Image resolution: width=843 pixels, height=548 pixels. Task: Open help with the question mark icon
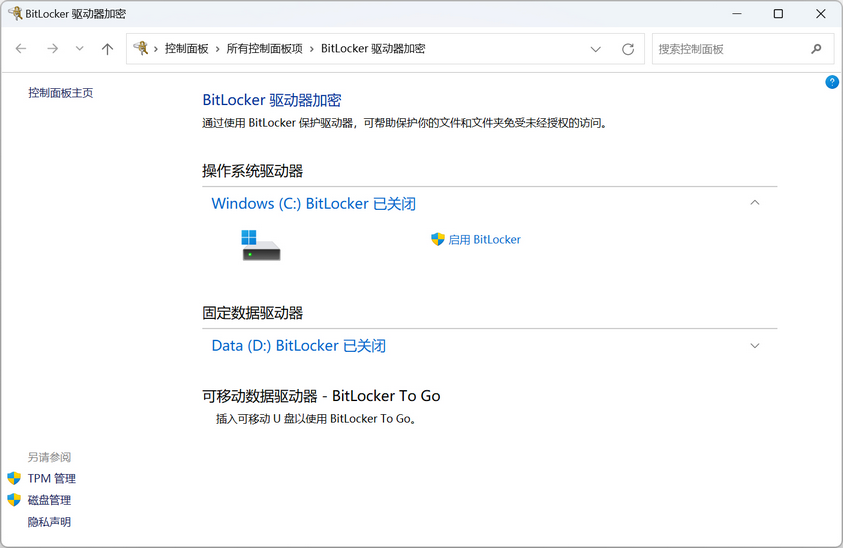coord(832,82)
